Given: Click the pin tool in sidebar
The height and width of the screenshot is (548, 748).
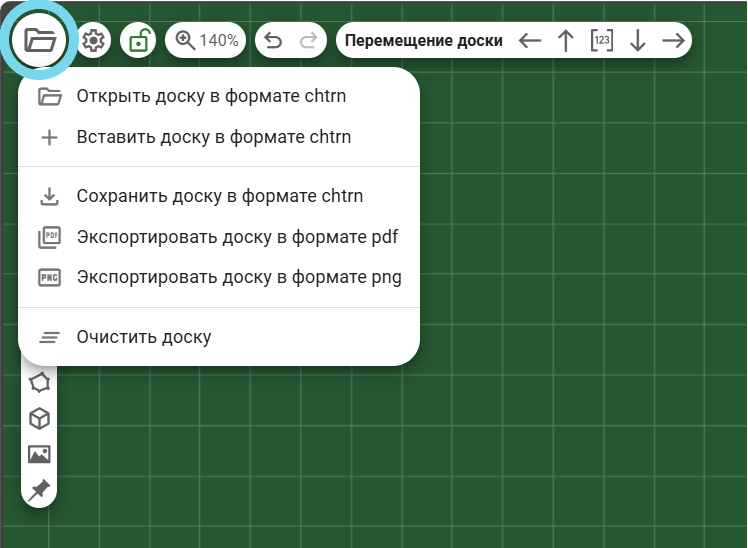Looking at the screenshot, I should click(39, 489).
